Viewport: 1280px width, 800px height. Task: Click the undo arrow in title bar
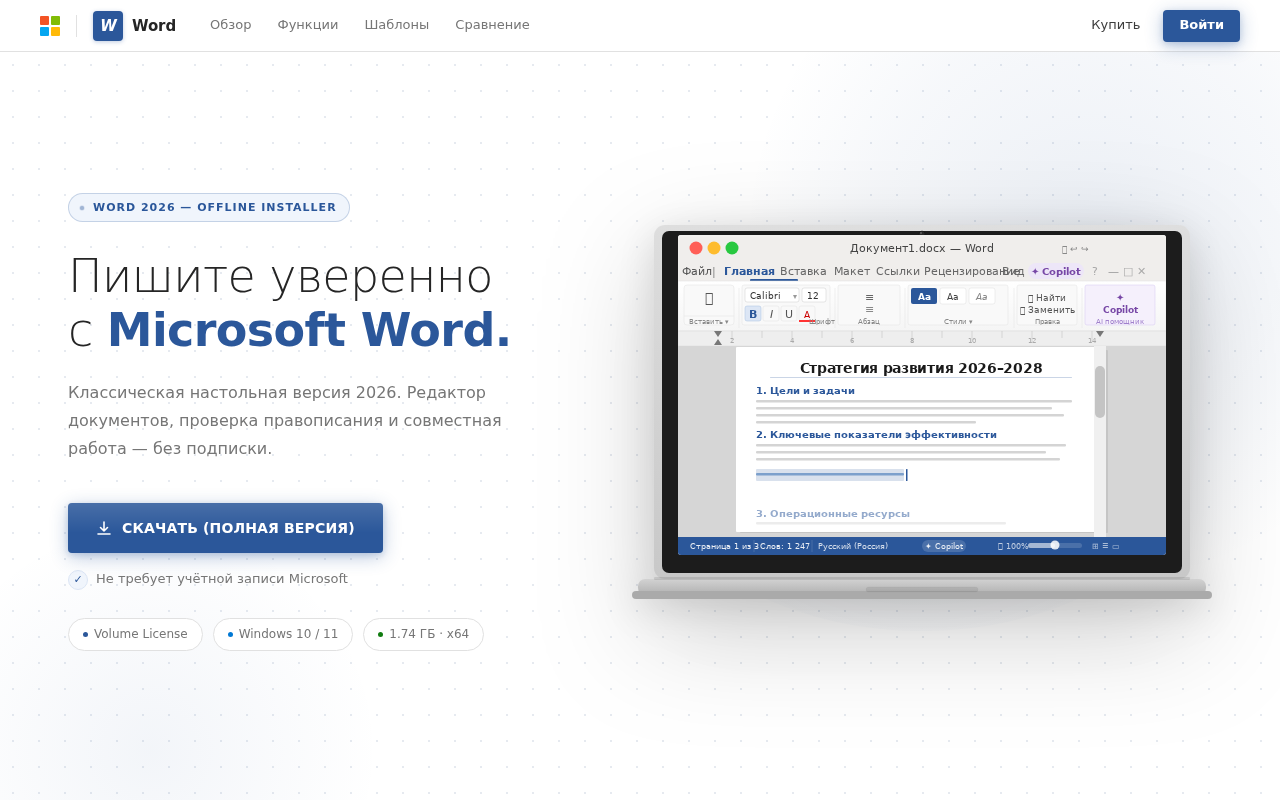point(1073,249)
